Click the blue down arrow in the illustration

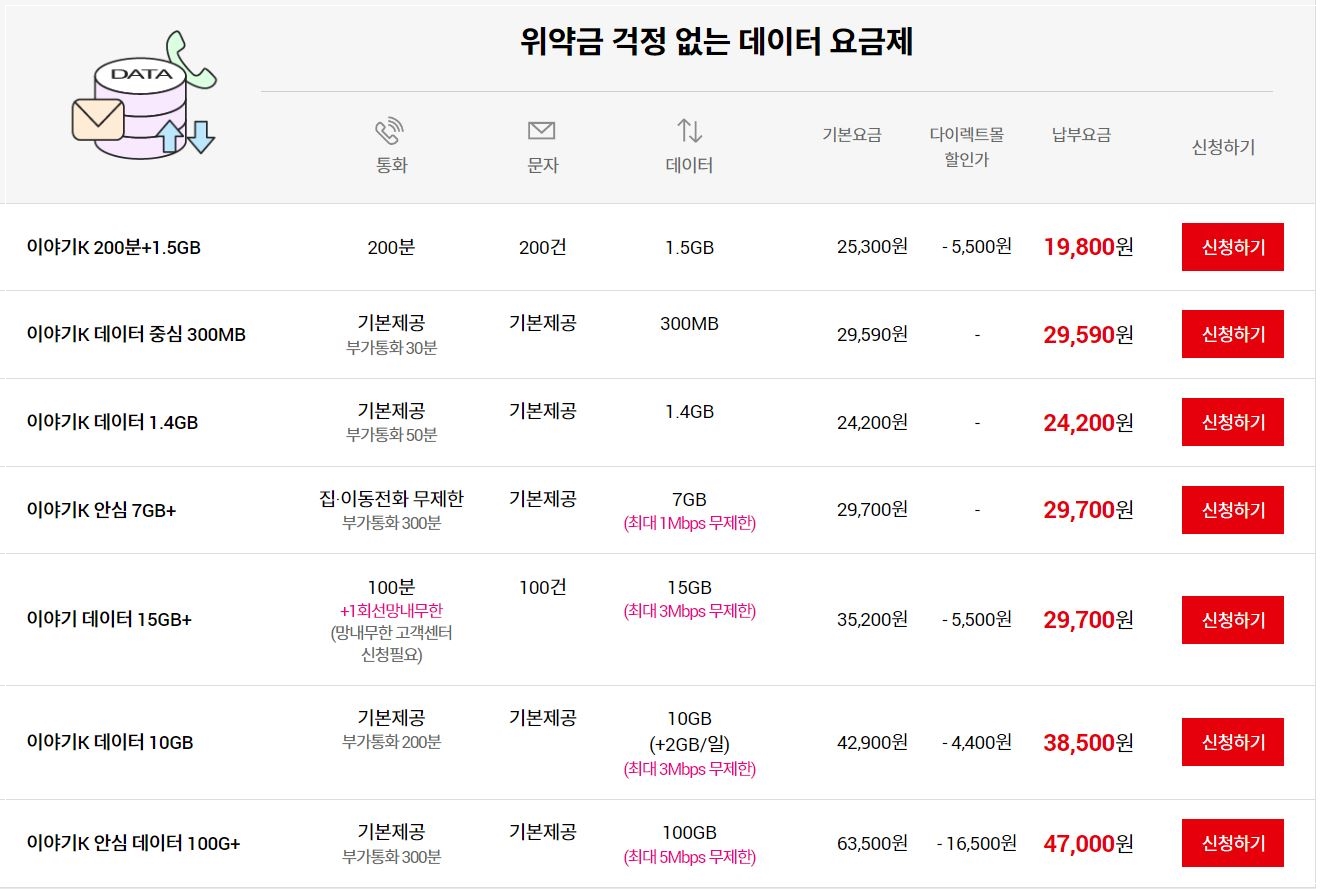point(201,137)
